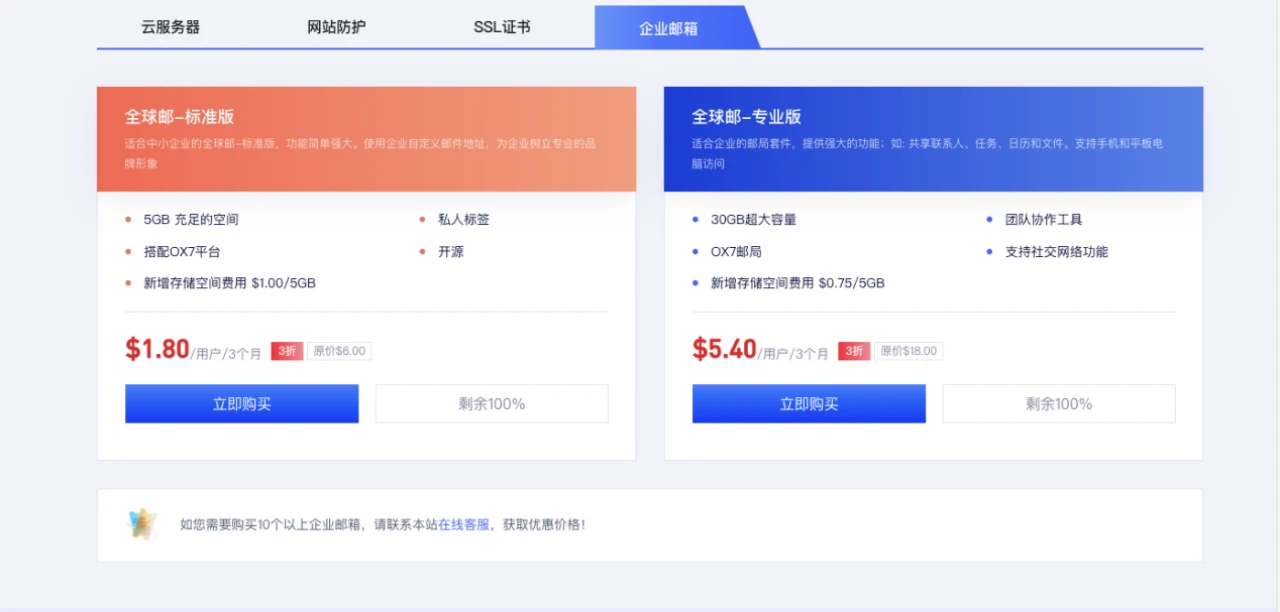Click the 全球邮-专业版 blue header banner
This screenshot has height=612, width=1280.
[933, 139]
